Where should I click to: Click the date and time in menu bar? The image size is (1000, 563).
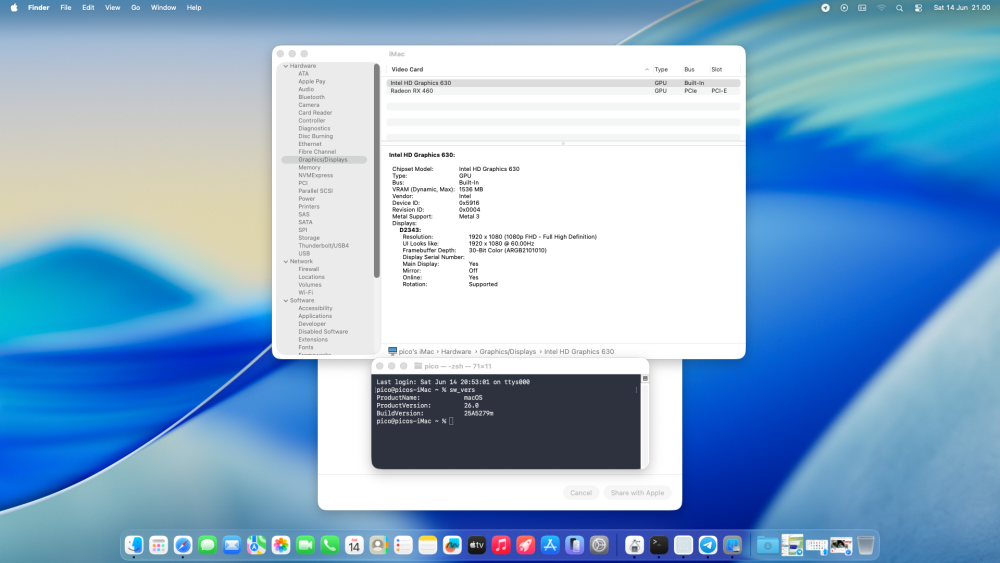pos(962,8)
